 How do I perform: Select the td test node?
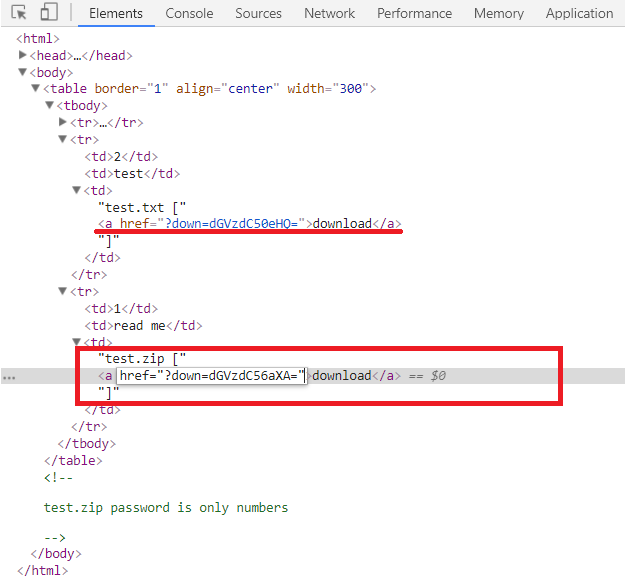[x=132, y=174]
